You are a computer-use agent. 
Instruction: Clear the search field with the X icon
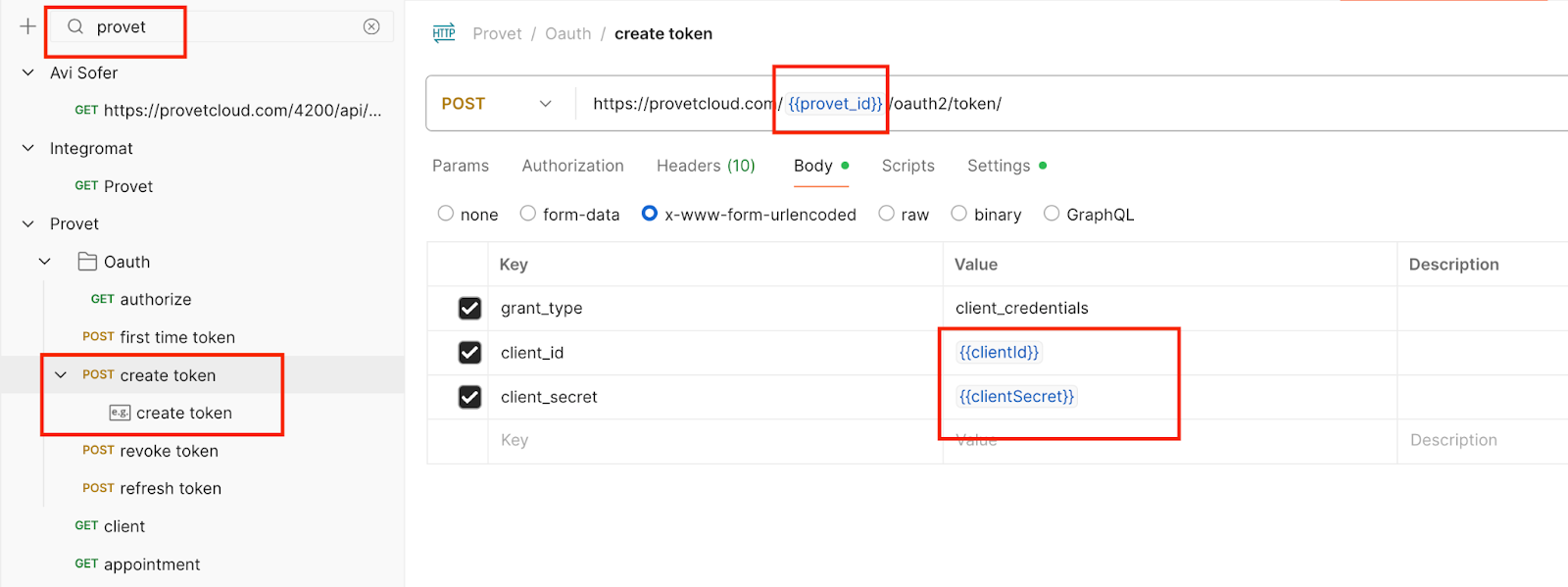pyautogui.click(x=371, y=26)
